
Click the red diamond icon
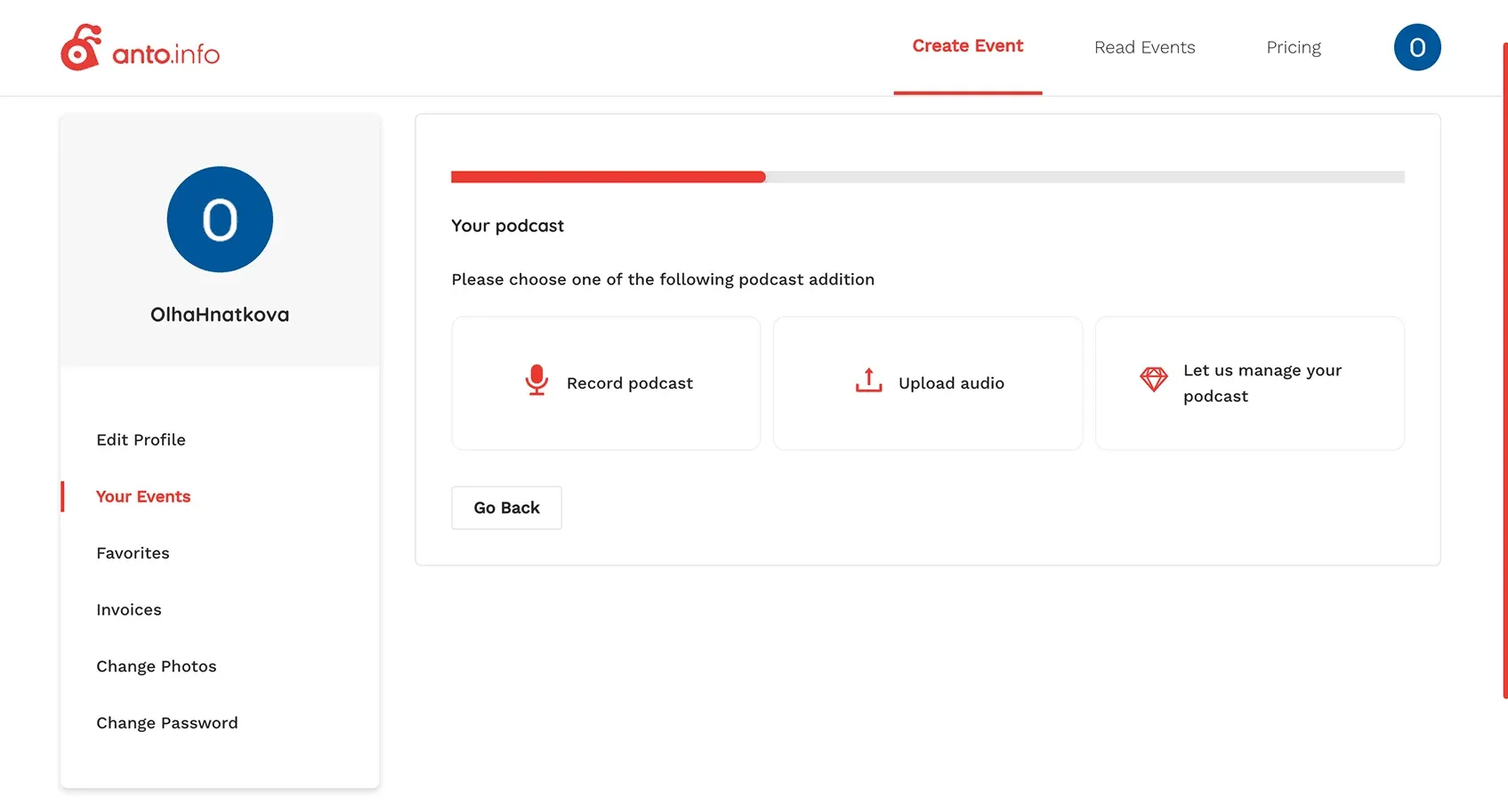(1153, 380)
